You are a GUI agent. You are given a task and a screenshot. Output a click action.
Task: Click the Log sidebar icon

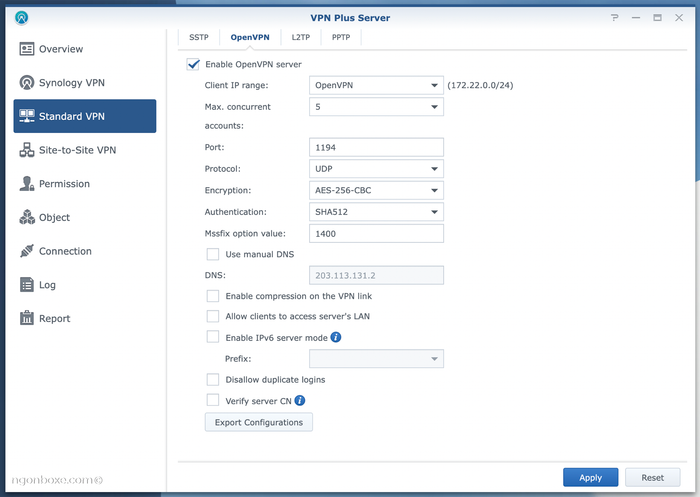point(27,285)
